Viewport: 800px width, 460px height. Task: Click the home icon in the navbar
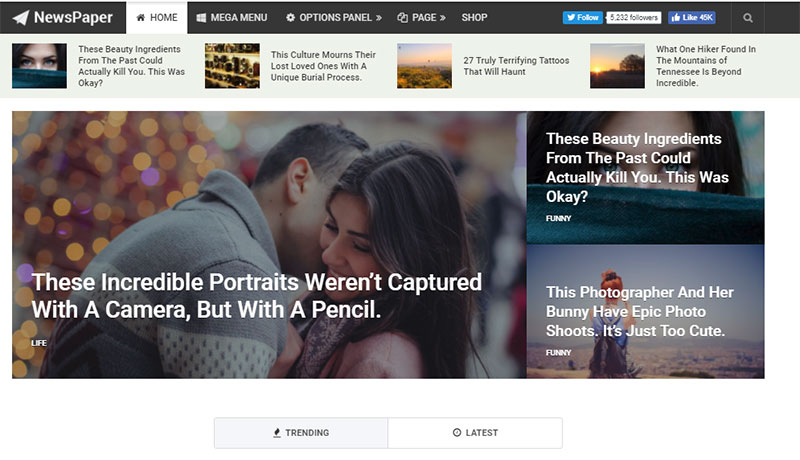click(x=141, y=18)
